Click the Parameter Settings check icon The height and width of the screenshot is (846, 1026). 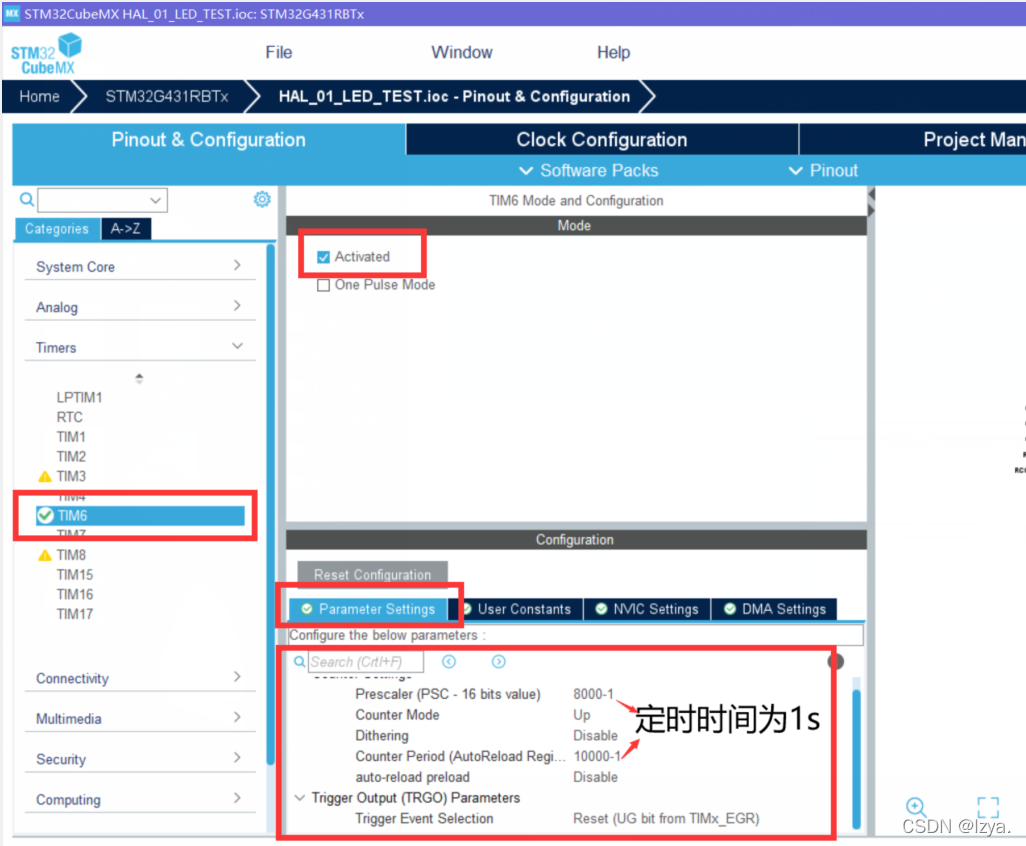[x=306, y=609]
